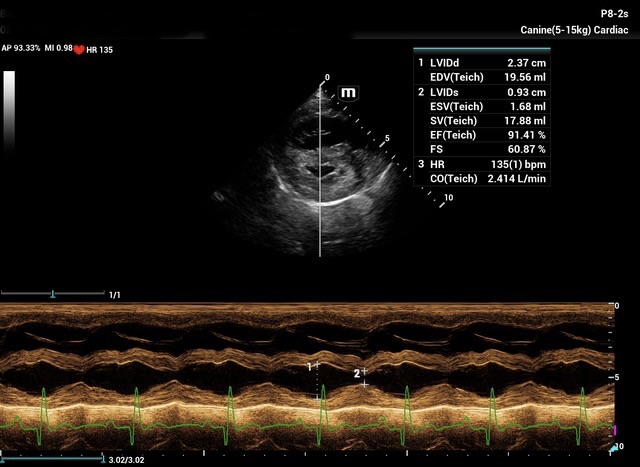The height and width of the screenshot is (467, 640).
Task: Click the cine frame slider handle above M-mode
Action: pos(52,294)
